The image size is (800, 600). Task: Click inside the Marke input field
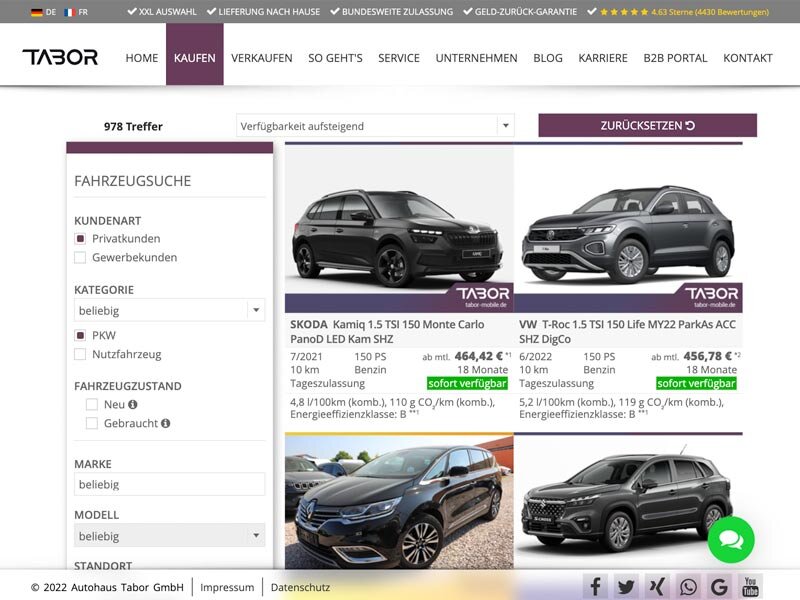pyautogui.click(x=168, y=484)
